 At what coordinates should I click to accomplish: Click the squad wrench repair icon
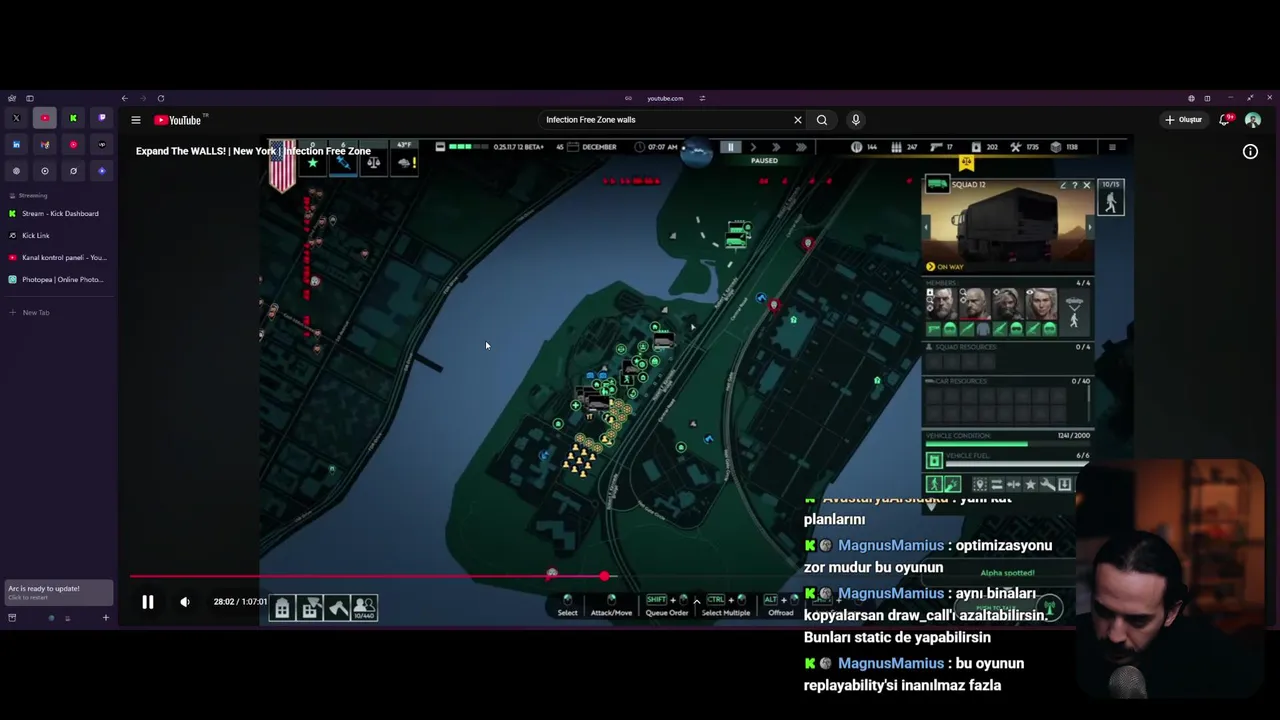pos(1047,485)
